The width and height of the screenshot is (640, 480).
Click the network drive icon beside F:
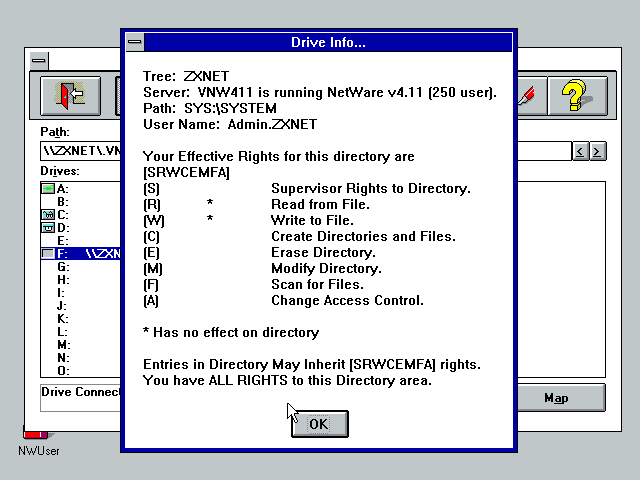coord(48,254)
